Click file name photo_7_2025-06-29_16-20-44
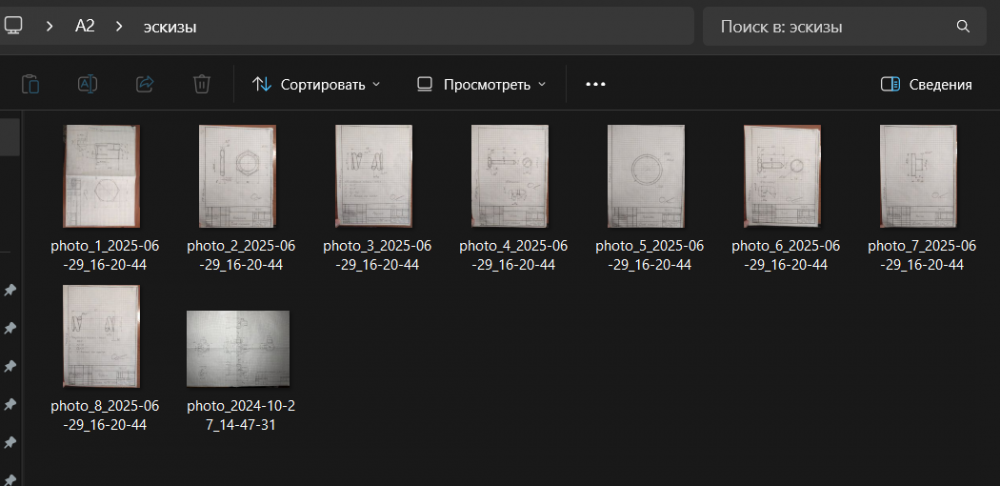 (922, 255)
